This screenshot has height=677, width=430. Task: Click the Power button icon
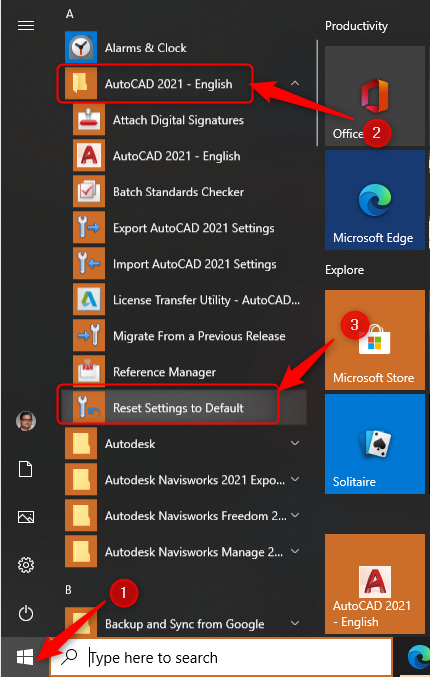click(x=25, y=613)
